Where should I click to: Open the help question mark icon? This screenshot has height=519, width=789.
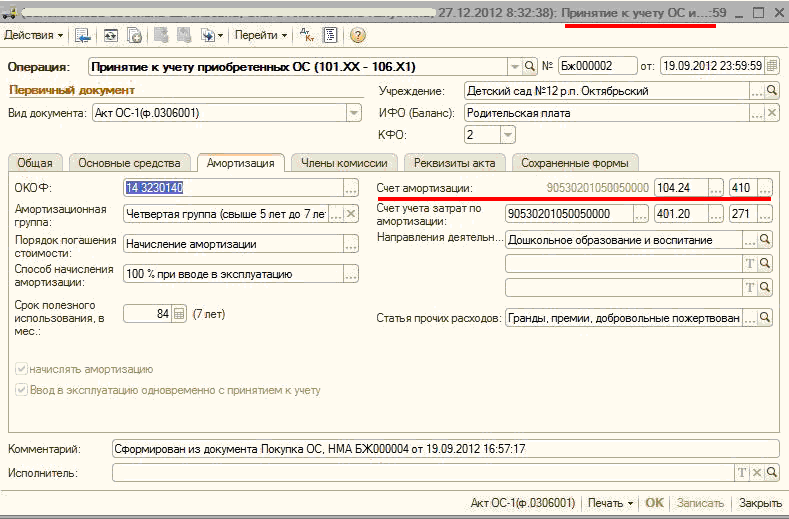357,35
